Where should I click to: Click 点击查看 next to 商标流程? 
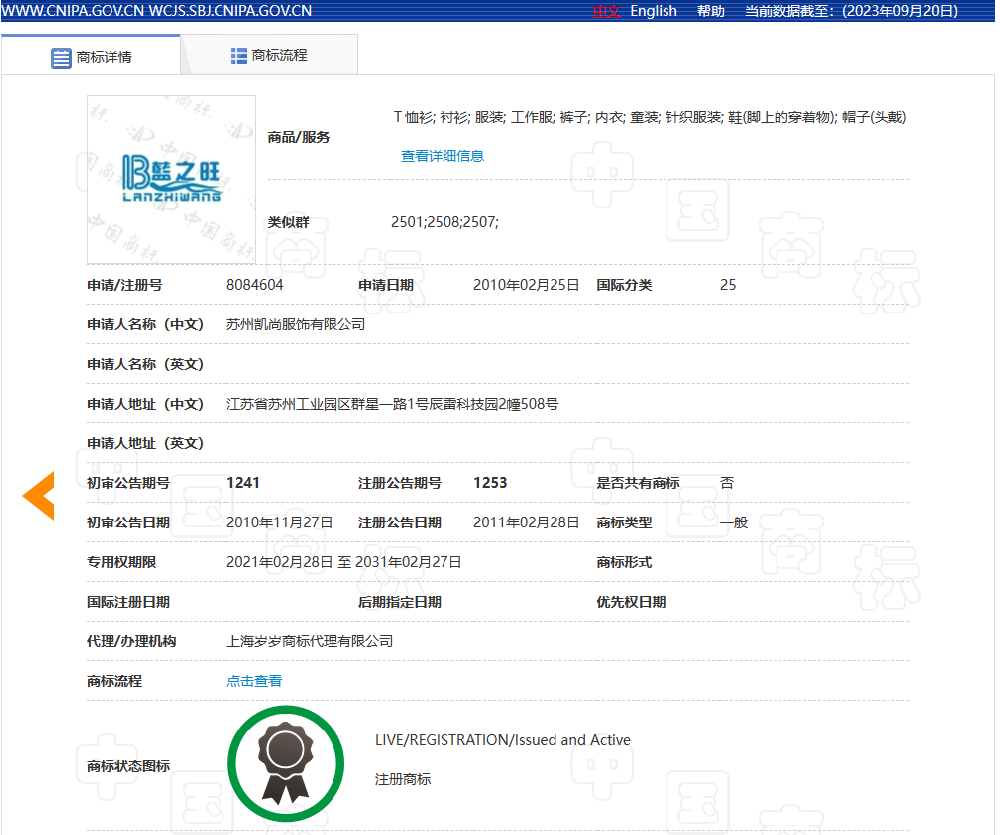click(x=254, y=681)
